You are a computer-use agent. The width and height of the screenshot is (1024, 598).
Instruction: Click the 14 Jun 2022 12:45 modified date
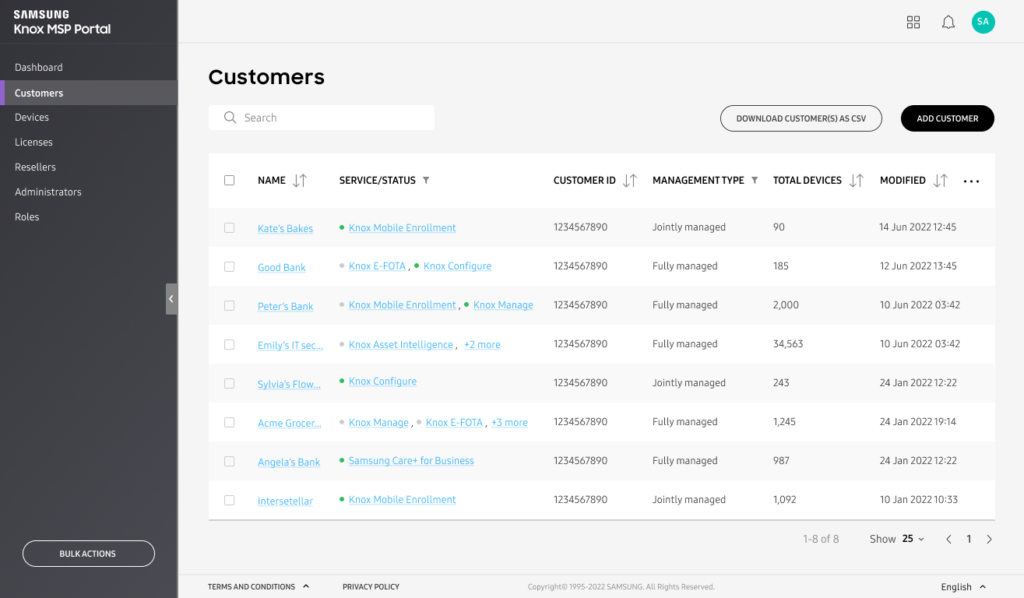[918, 227]
